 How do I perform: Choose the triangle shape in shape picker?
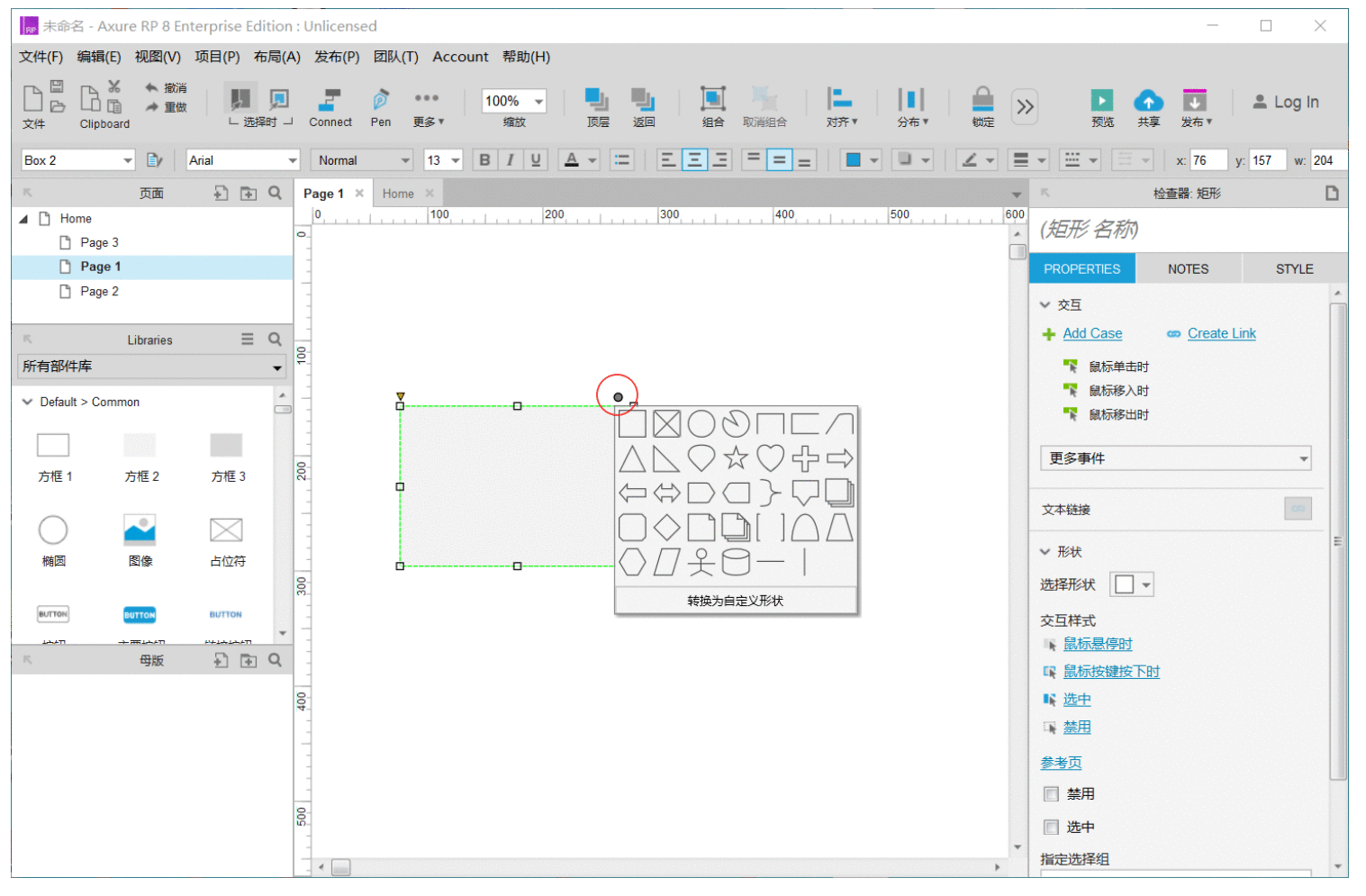tap(632, 458)
